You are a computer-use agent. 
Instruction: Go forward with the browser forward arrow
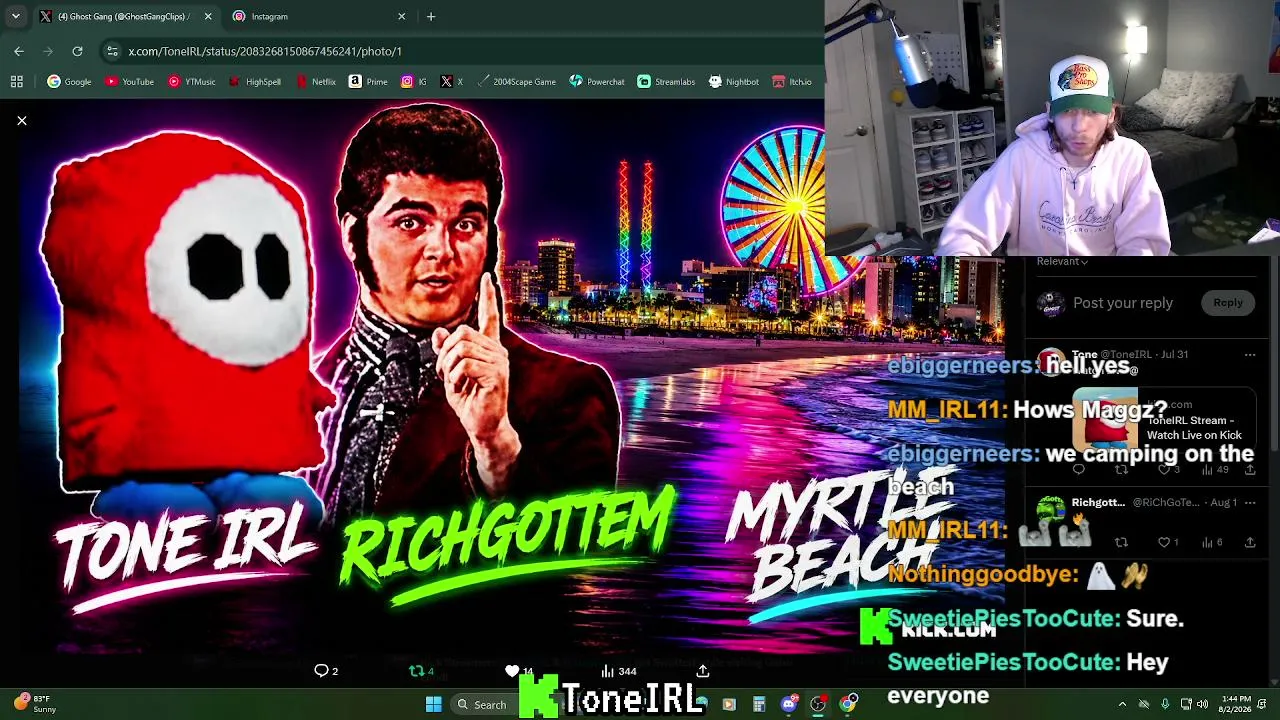[47, 51]
